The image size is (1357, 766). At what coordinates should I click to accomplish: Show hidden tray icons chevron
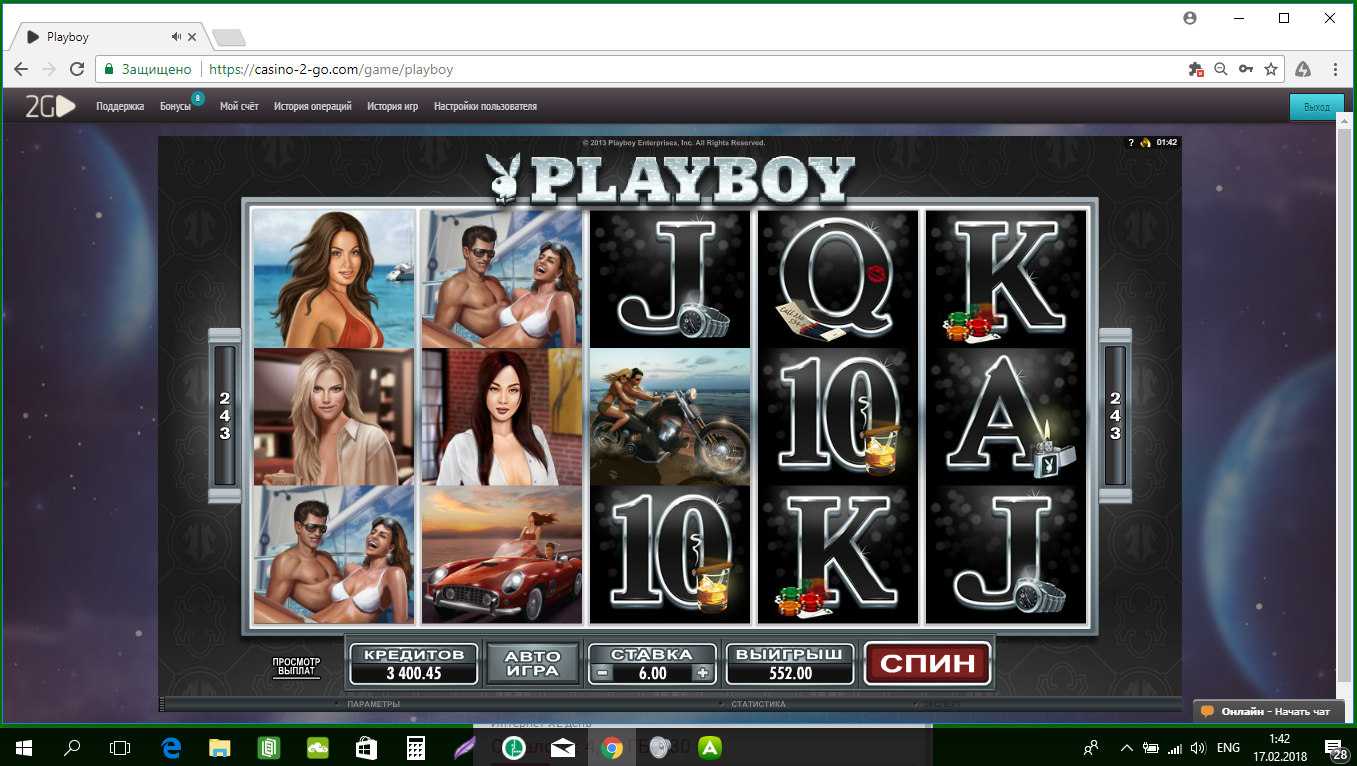point(1127,747)
